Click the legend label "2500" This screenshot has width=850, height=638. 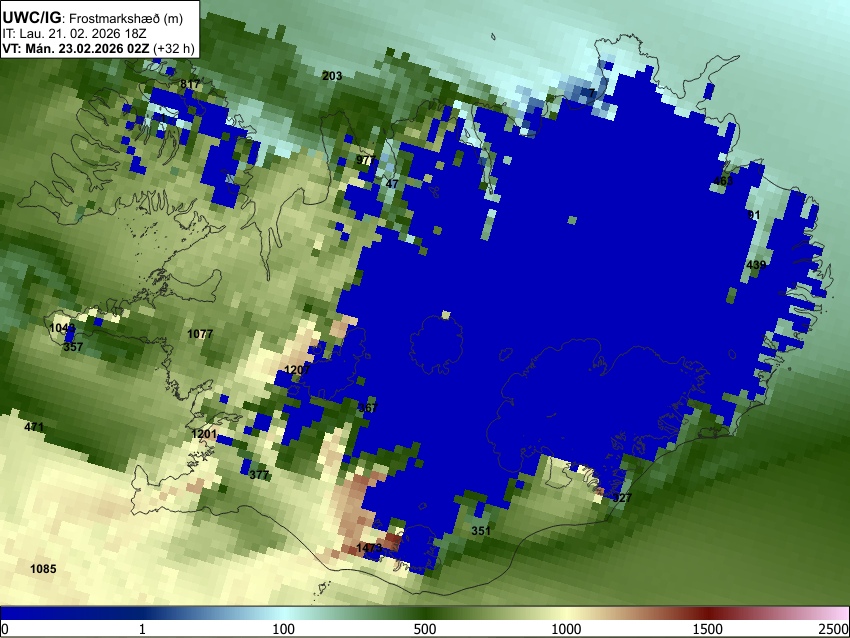click(834, 629)
